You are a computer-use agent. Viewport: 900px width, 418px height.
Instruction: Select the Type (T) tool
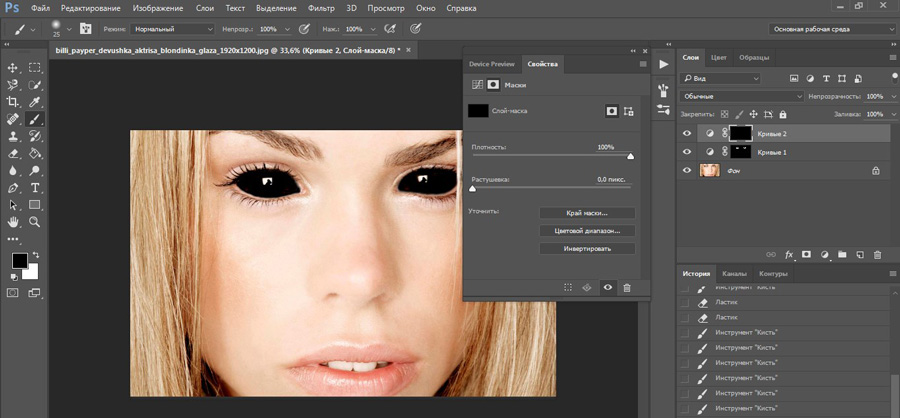pyautogui.click(x=35, y=187)
